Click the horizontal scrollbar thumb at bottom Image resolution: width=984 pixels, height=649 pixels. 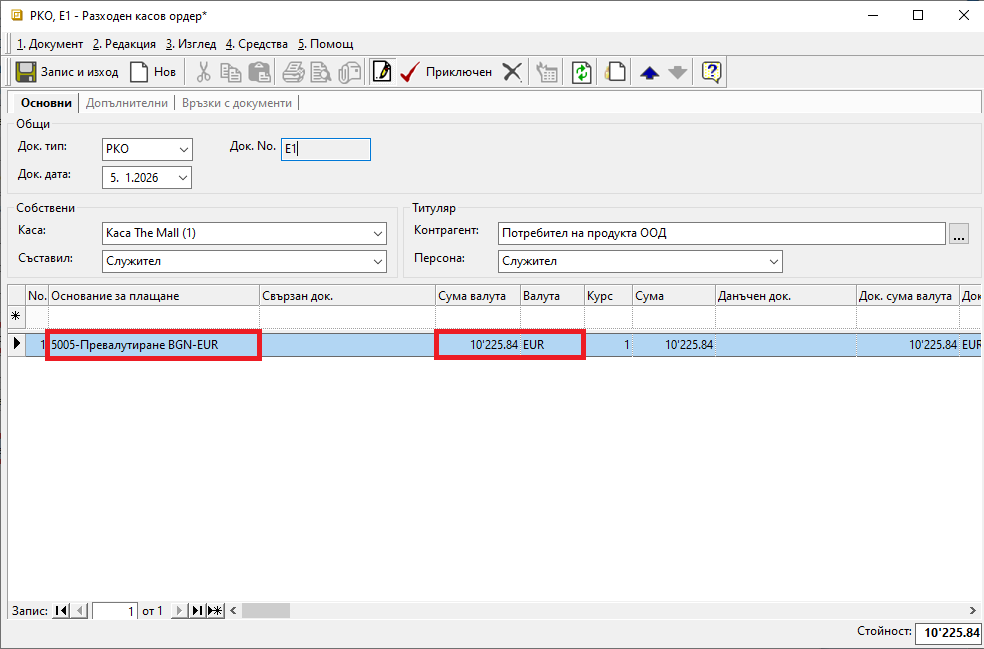[265, 611]
